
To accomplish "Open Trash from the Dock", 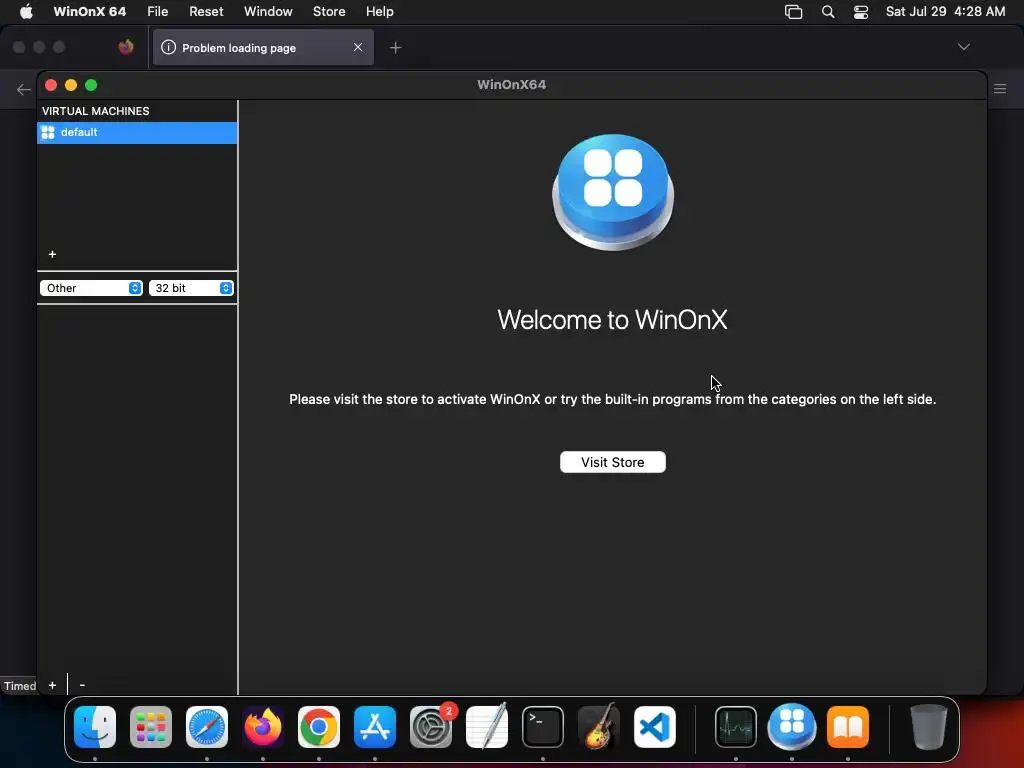I will point(929,727).
